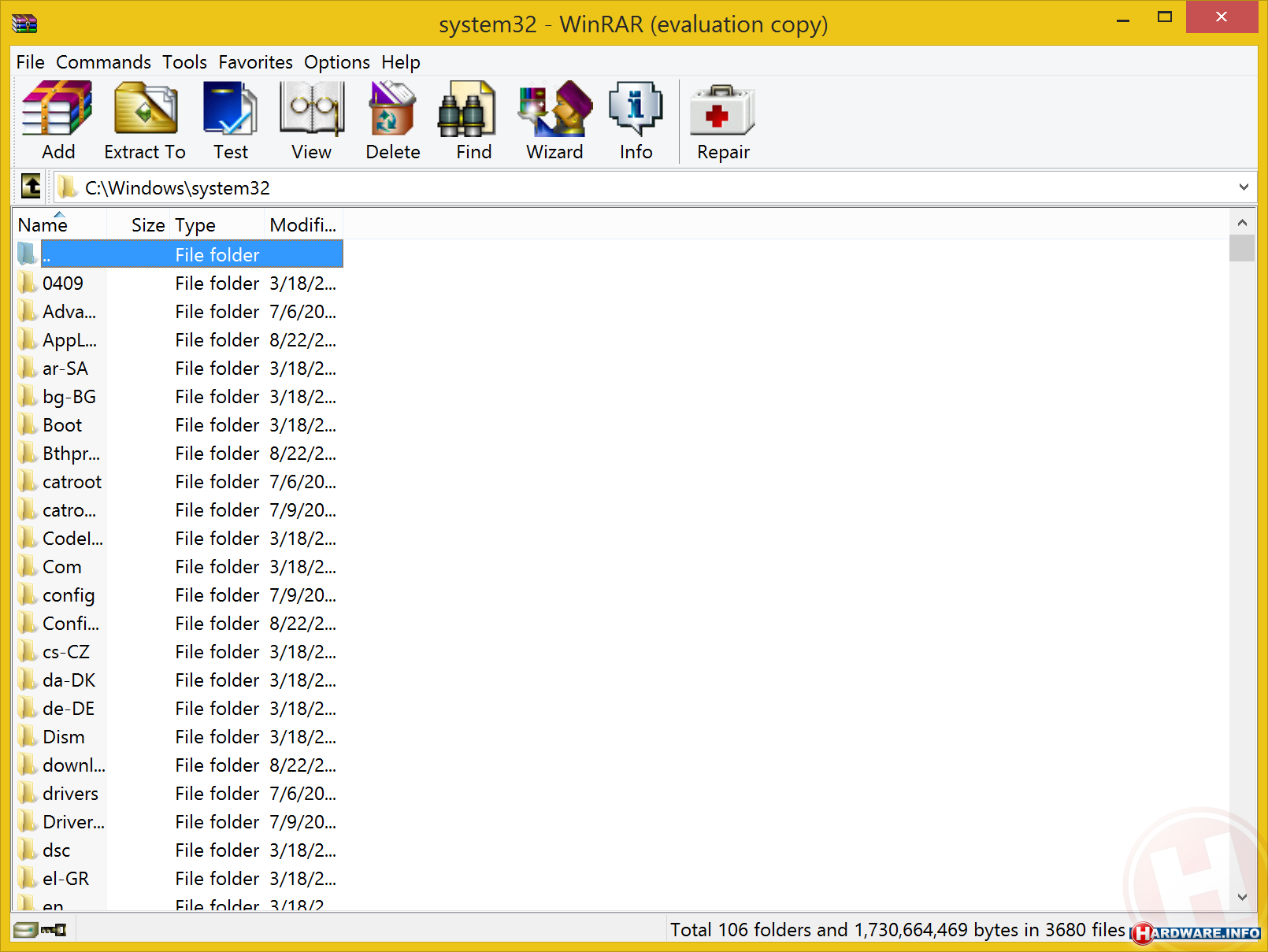Open the Options menu
The height and width of the screenshot is (952, 1268).
pyautogui.click(x=336, y=62)
